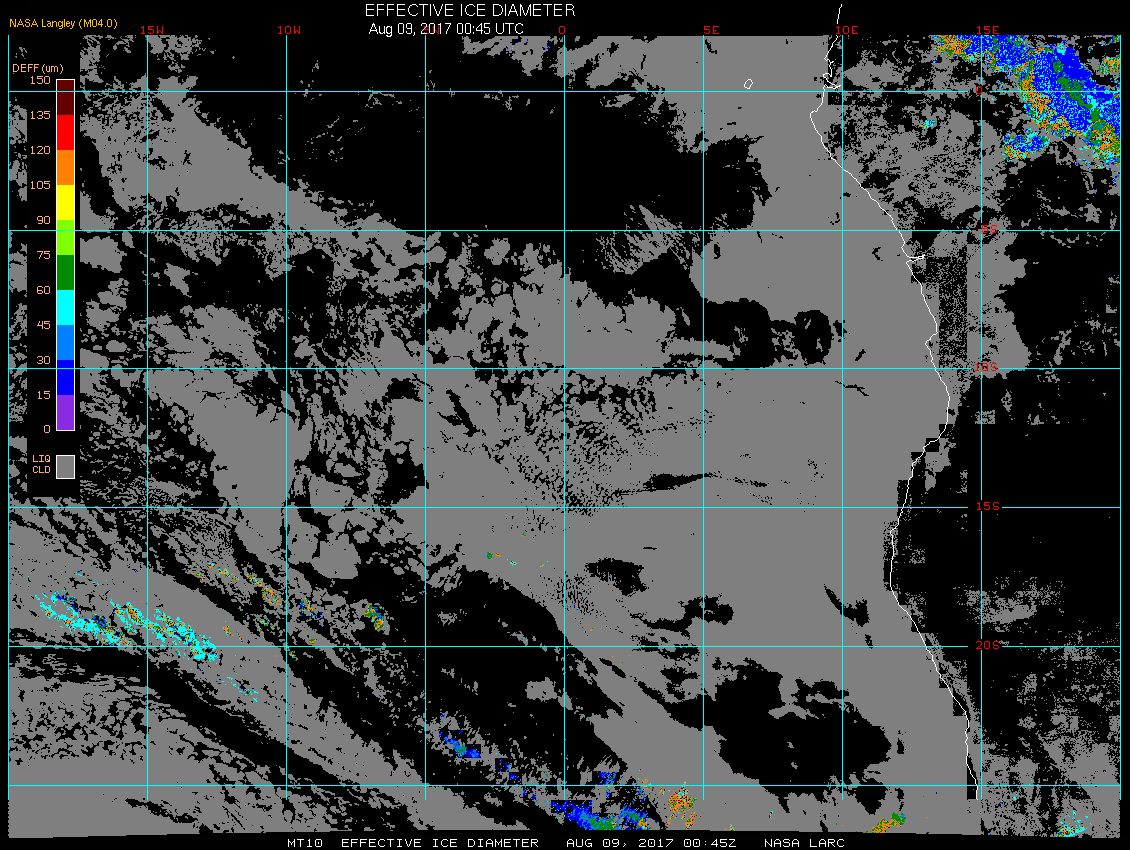Click the '75' colorbar value

43,255
